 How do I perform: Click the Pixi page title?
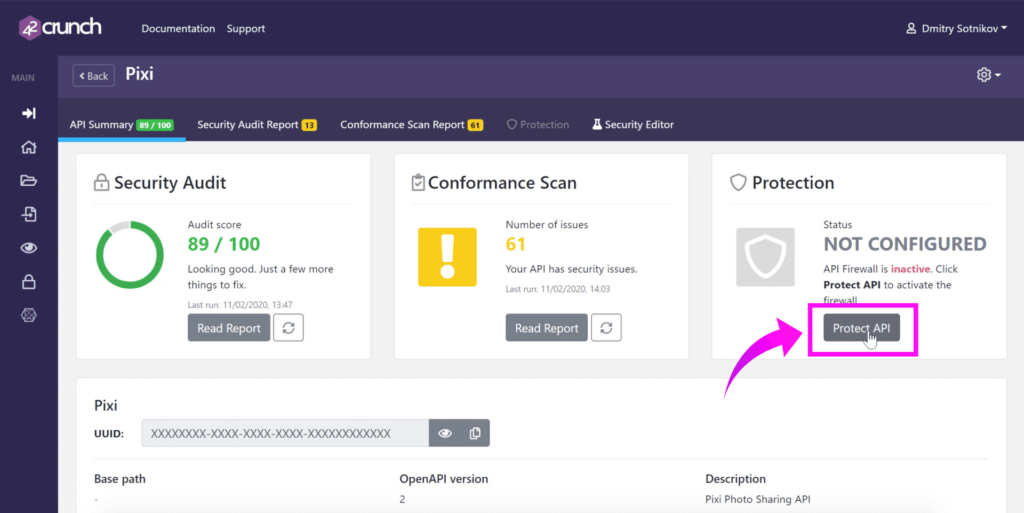139,74
